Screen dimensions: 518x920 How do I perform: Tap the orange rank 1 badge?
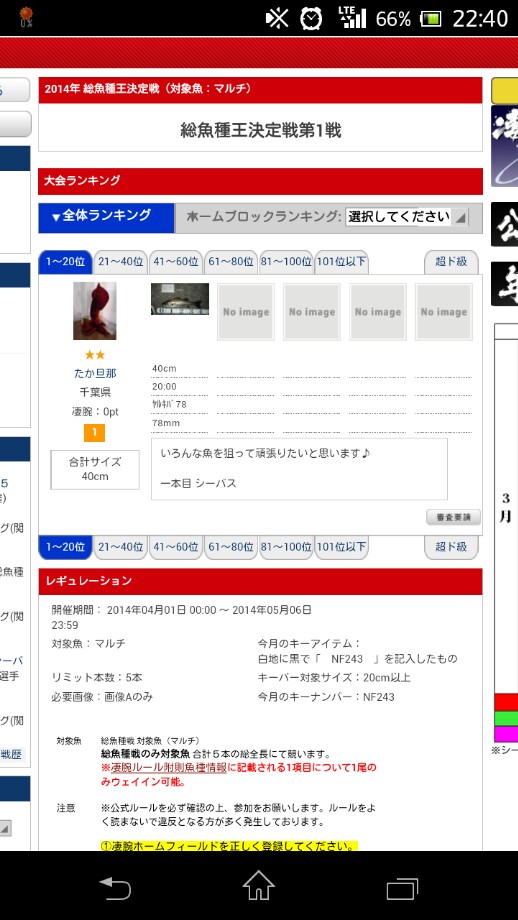[94, 433]
